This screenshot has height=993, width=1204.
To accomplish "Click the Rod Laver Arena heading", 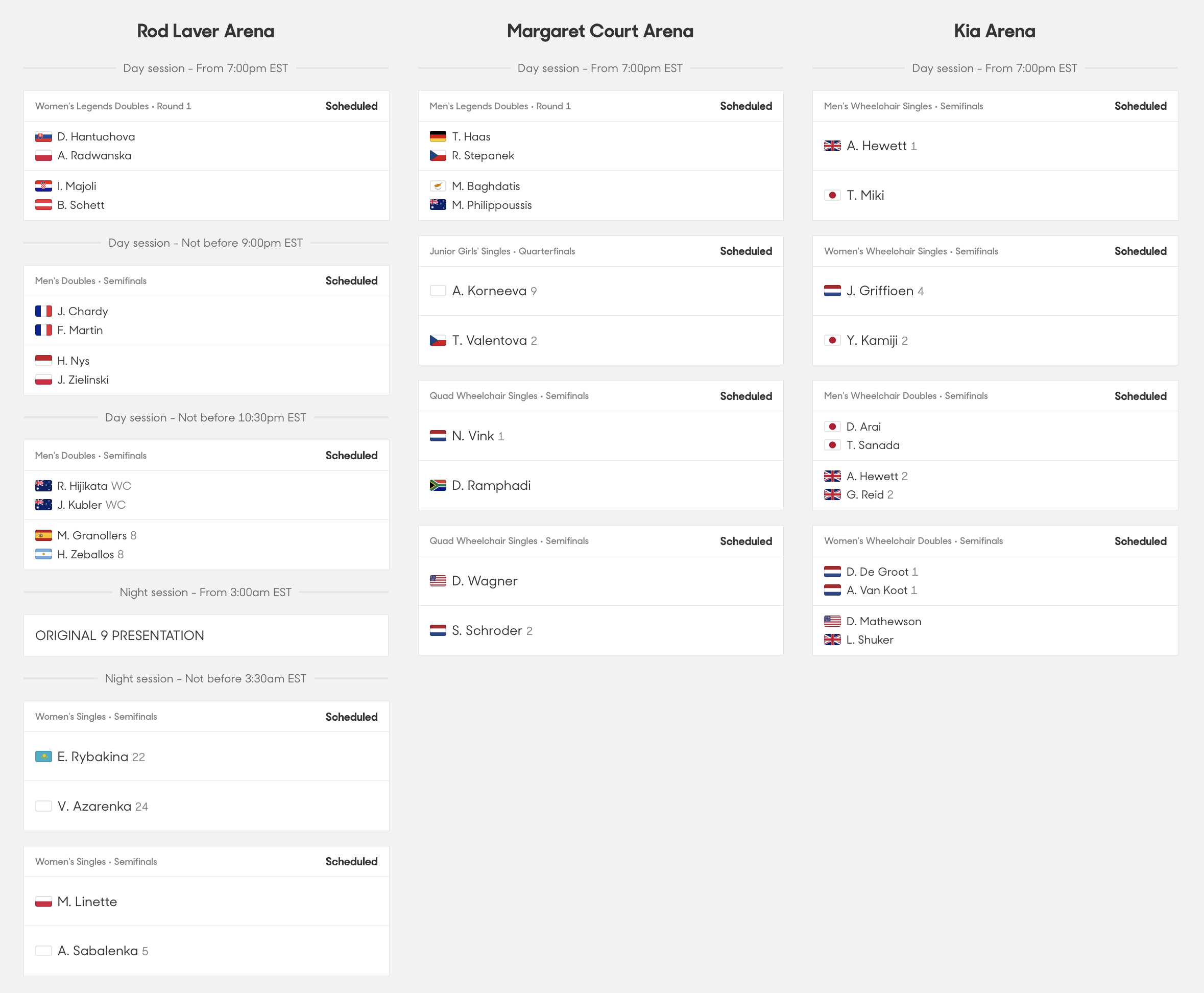I will click(206, 31).
